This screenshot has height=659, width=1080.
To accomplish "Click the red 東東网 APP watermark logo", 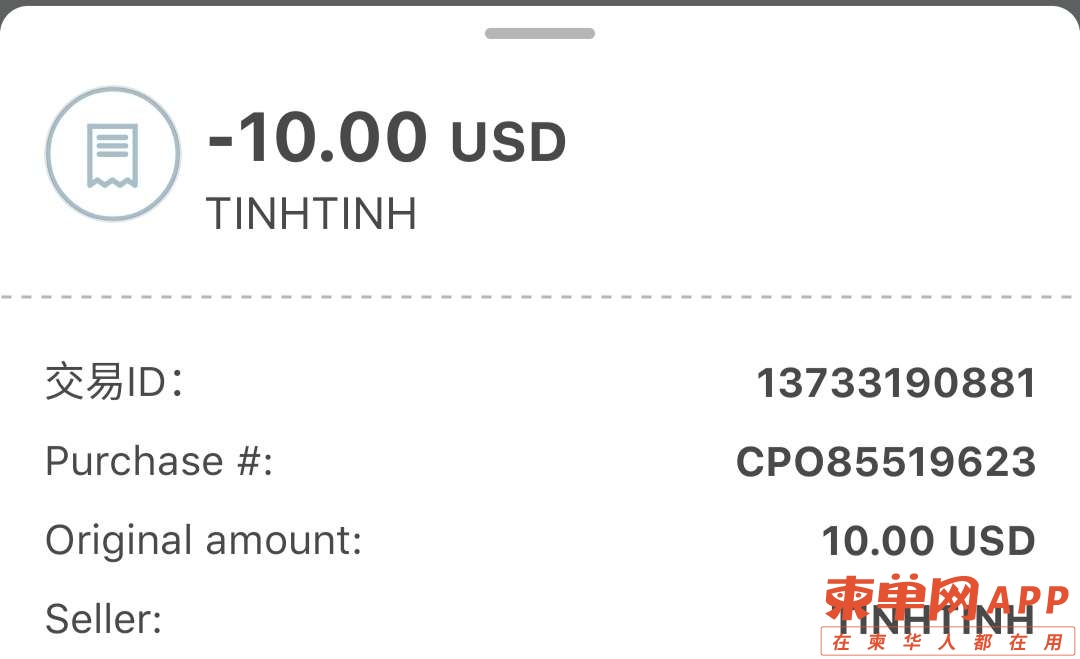I will pos(947,597).
